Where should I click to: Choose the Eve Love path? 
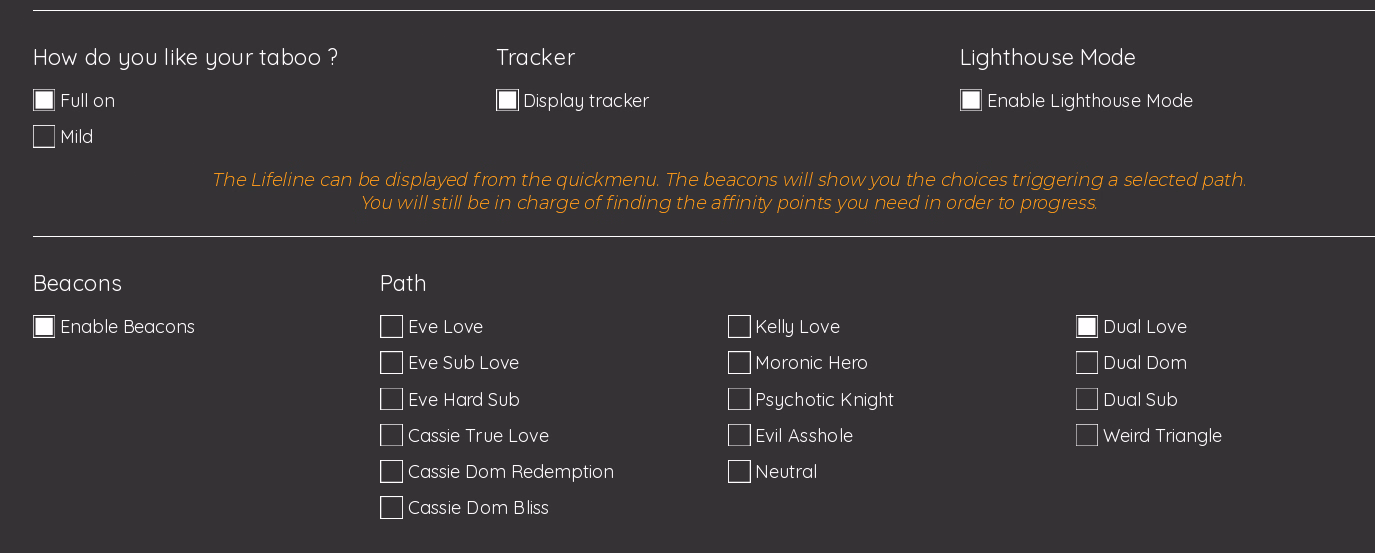pos(392,327)
